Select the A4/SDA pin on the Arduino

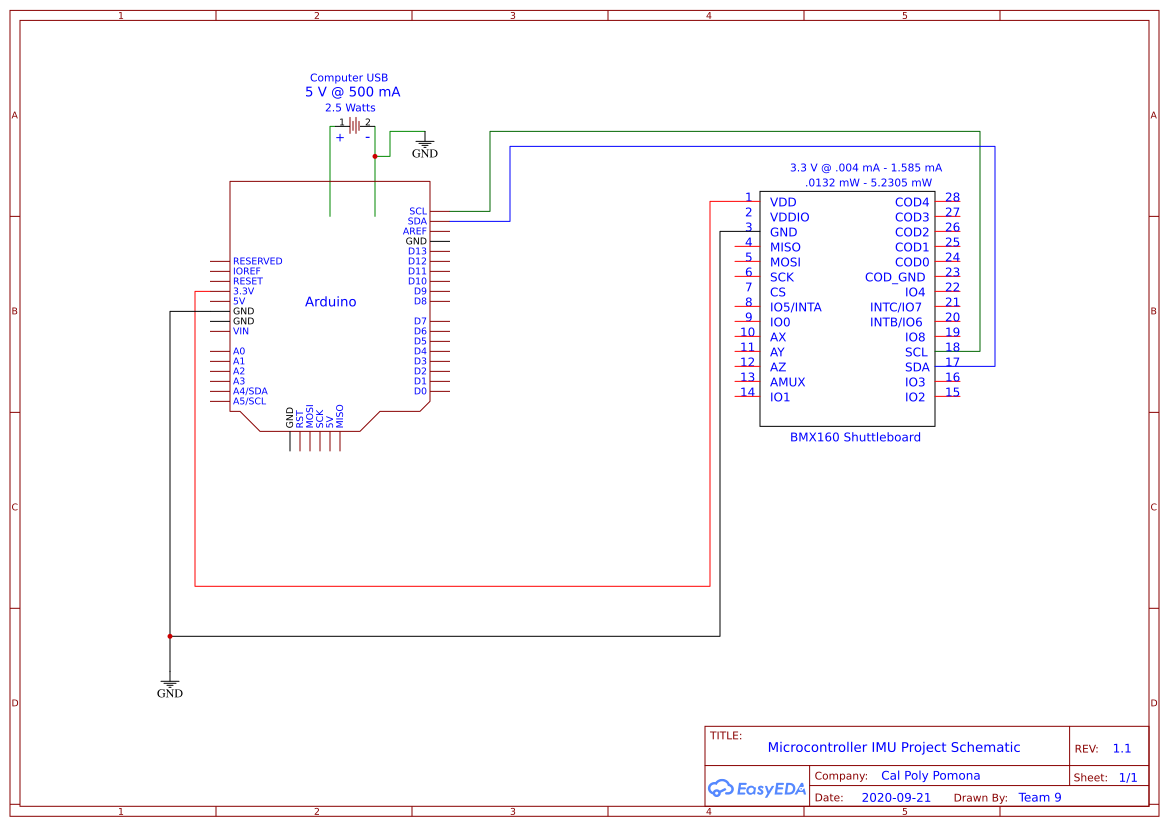point(248,391)
